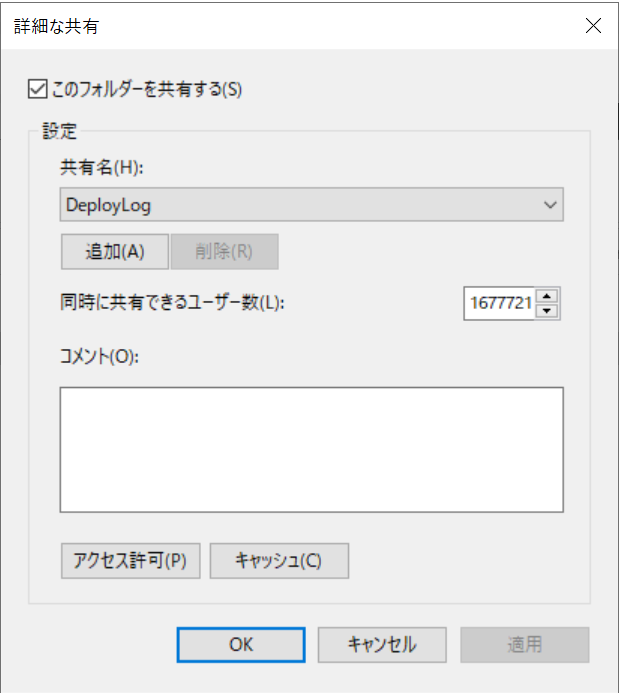Click the キャンセル button
619x693 pixels.
click(382, 645)
